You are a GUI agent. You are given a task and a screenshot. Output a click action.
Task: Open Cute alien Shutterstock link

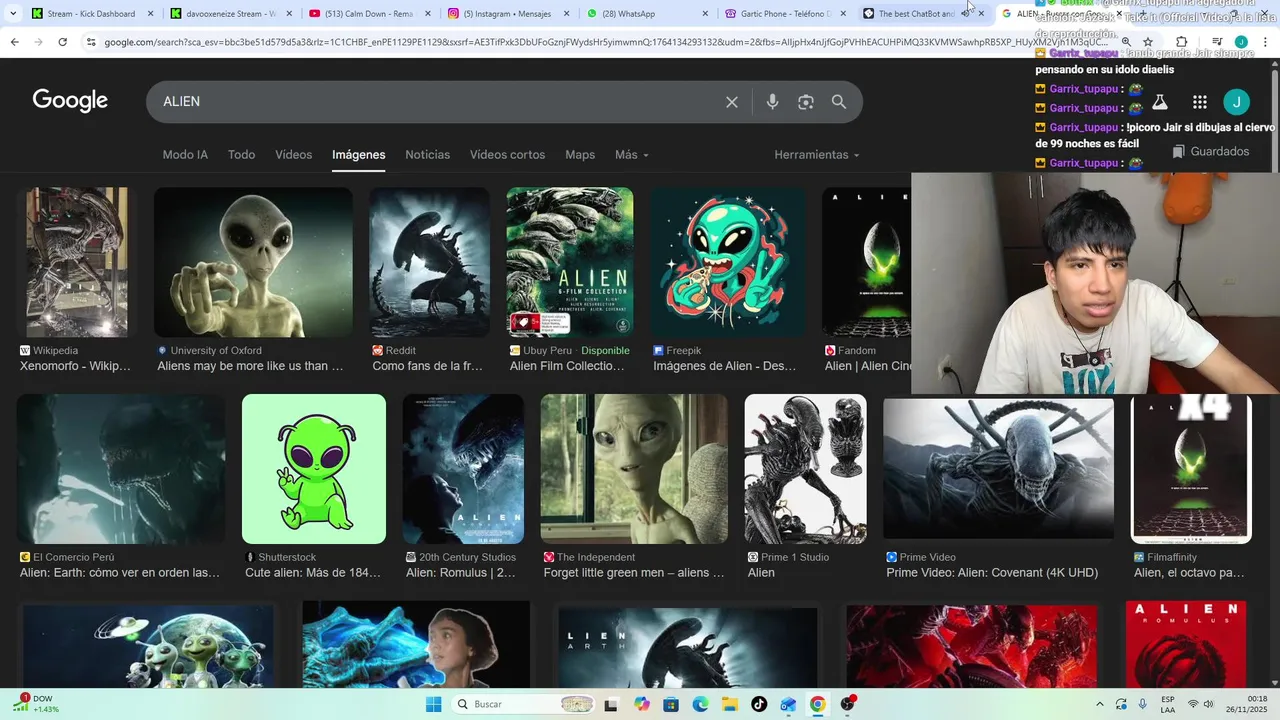[313, 573]
